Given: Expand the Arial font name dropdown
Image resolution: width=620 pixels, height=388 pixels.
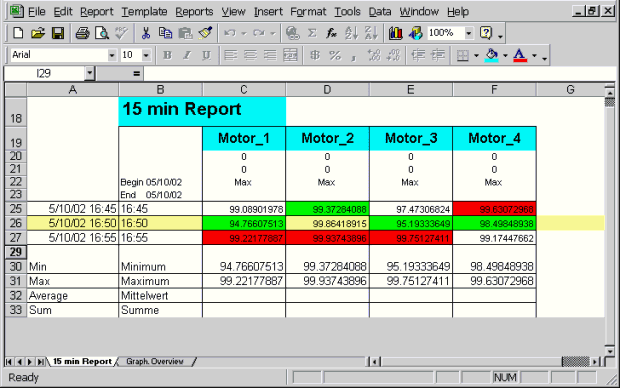Looking at the screenshot, I should tap(112, 55).
